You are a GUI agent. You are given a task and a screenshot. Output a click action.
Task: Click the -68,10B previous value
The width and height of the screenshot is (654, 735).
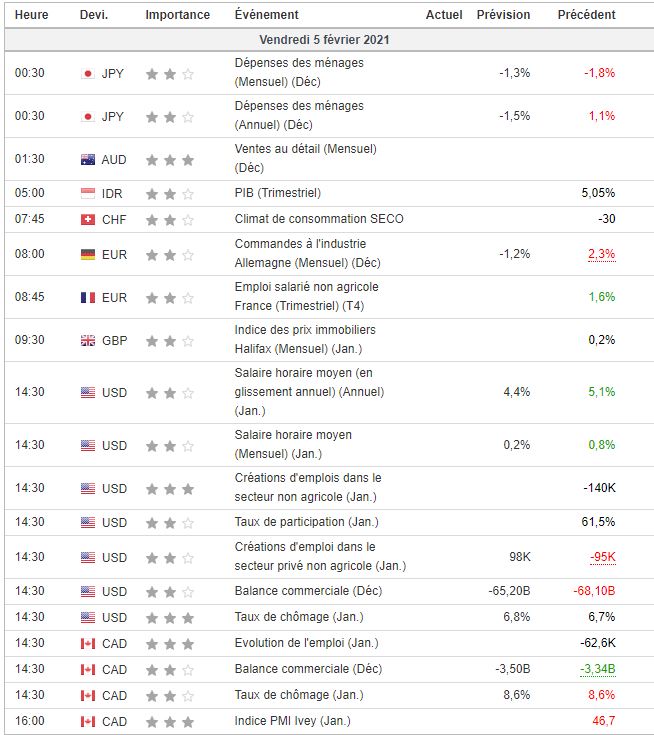tap(593, 591)
